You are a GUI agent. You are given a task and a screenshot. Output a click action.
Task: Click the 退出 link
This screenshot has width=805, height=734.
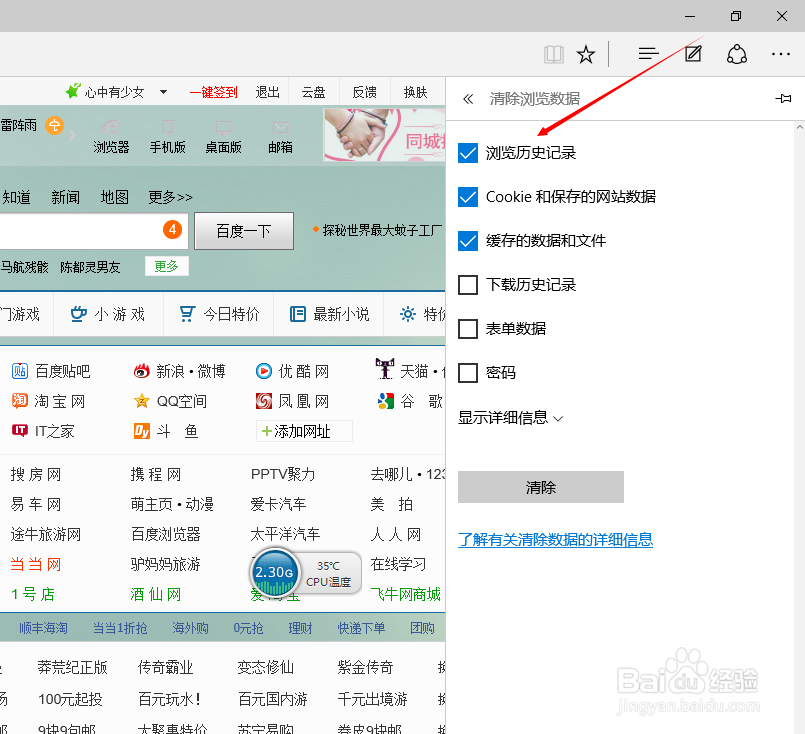tap(267, 92)
